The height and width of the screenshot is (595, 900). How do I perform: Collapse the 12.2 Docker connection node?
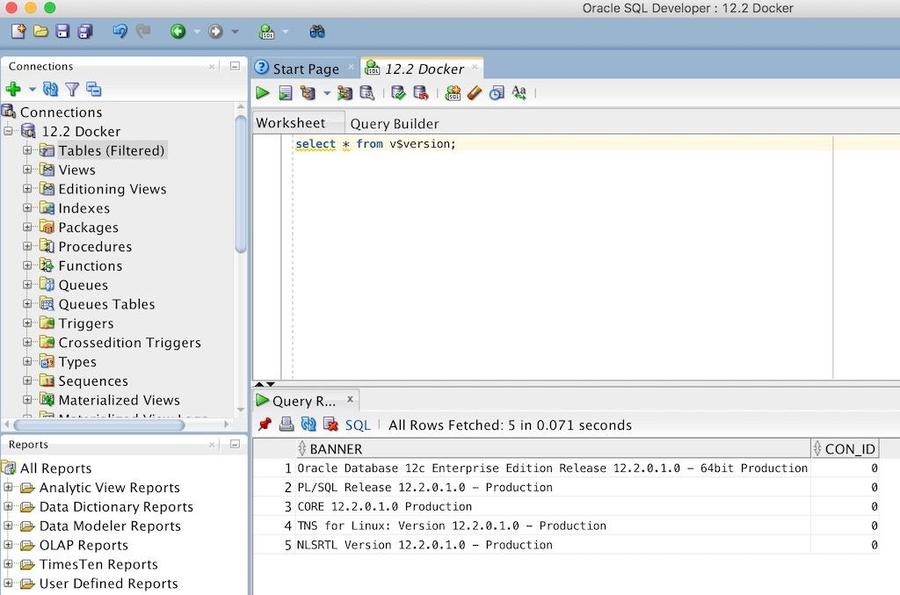click(x=8, y=131)
